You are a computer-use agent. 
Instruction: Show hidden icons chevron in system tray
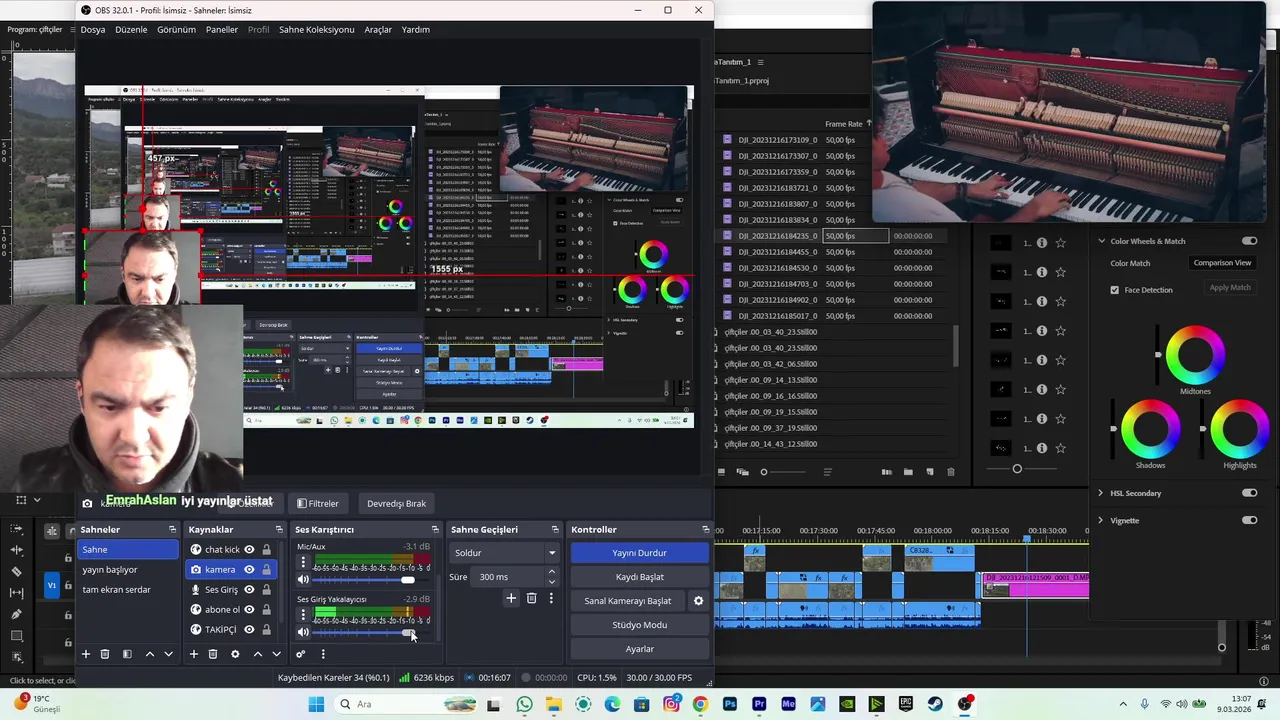[x=1125, y=704]
